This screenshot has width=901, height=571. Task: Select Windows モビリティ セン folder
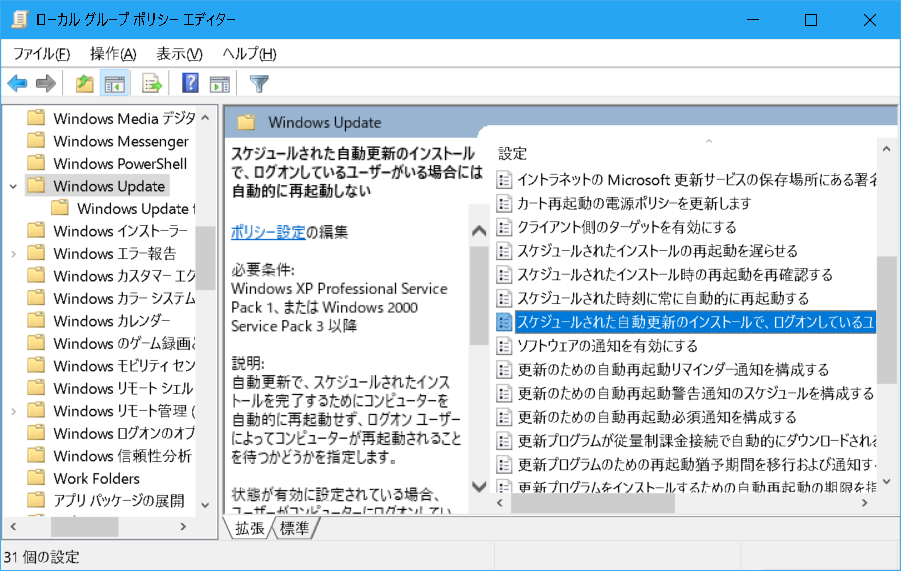point(124,365)
